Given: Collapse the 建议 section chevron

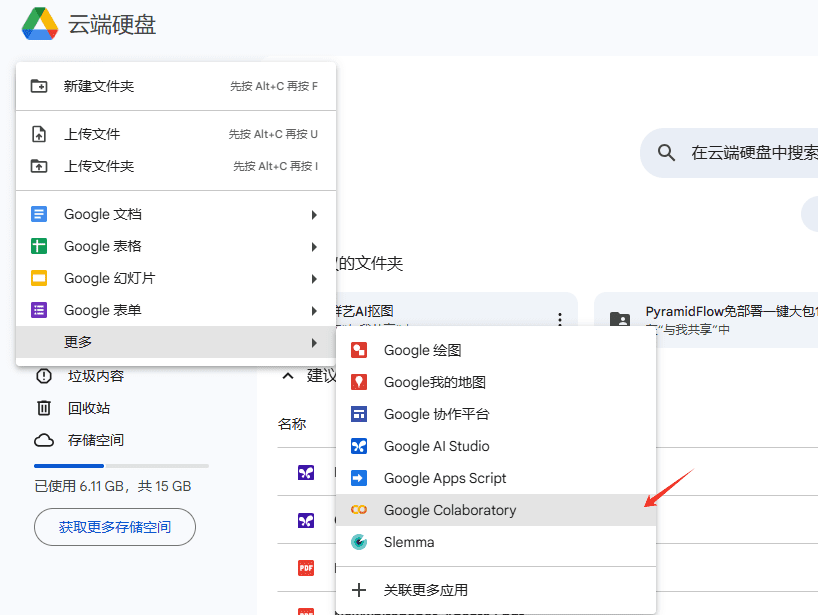Looking at the screenshot, I should [288, 376].
